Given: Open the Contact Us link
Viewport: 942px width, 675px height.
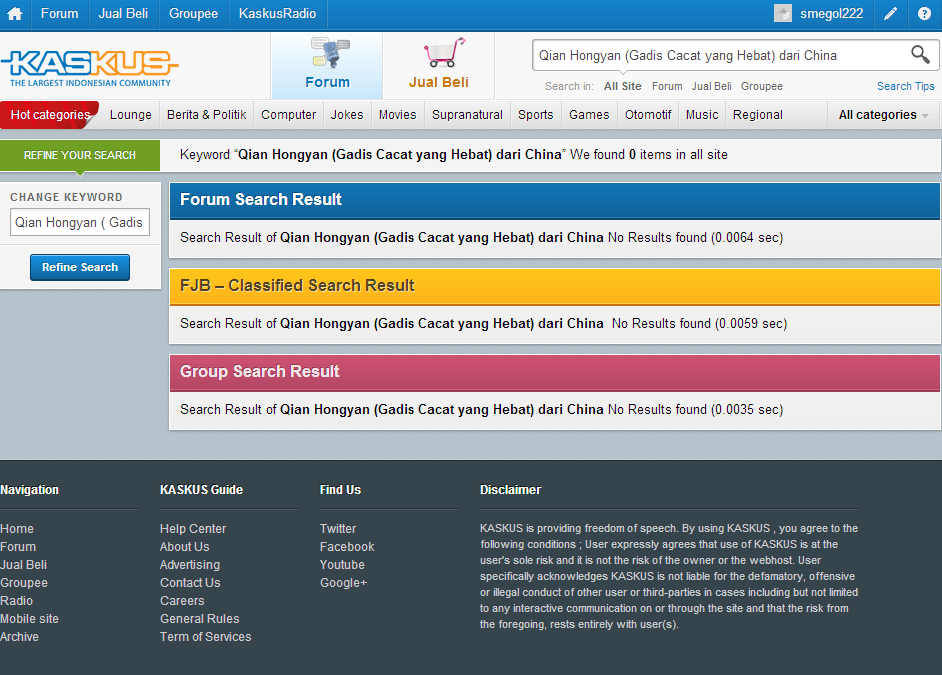Looking at the screenshot, I should (x=190, y=583).
